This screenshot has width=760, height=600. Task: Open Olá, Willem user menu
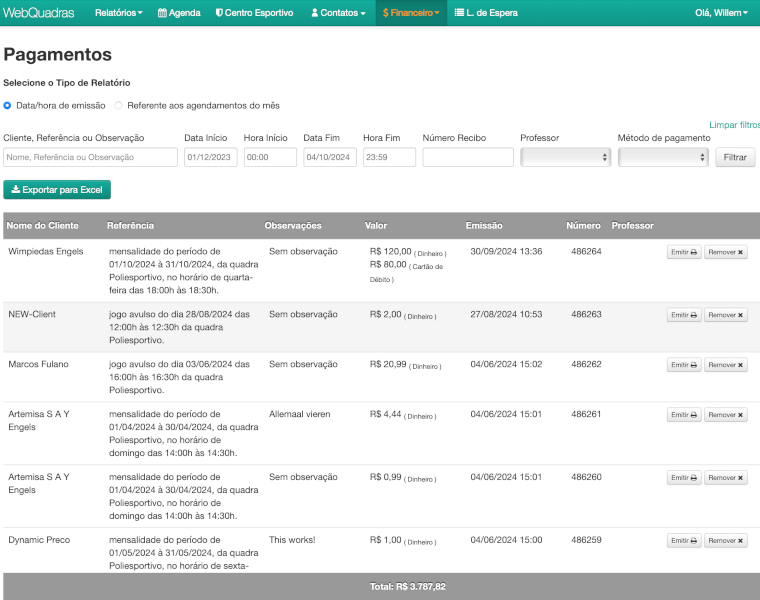(720, 13)
